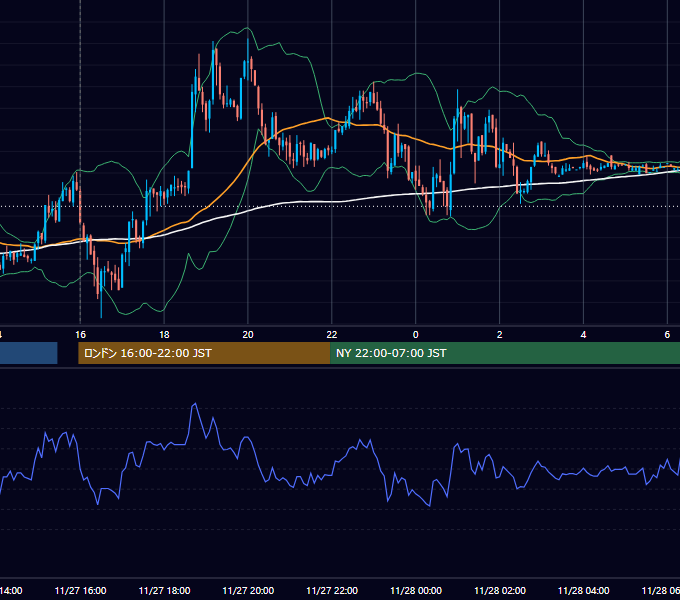
Task: Click the 11/27 16:00 timestamp label
Action: (80, 590)
